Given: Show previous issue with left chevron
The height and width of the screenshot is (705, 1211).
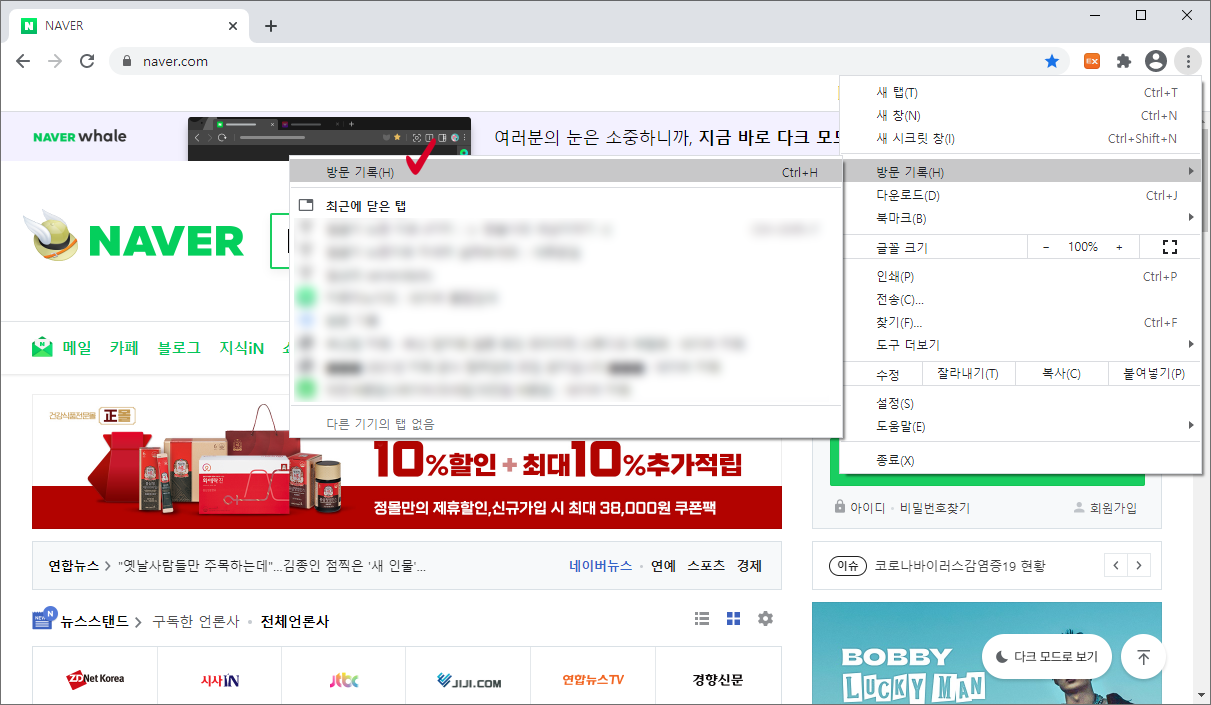Looking at the screenshot, I should pos(1116,565).
